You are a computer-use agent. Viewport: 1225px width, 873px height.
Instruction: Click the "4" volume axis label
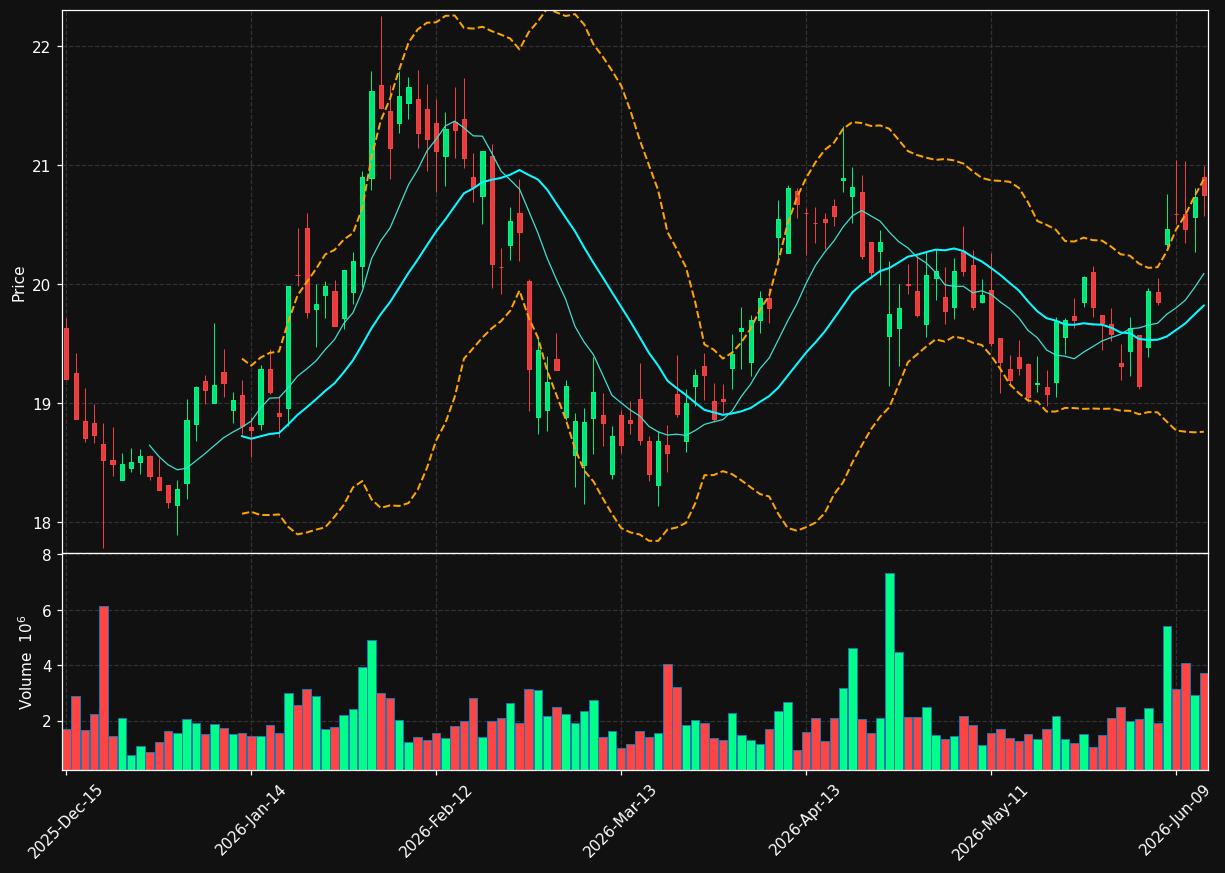[x=47, y=666]
